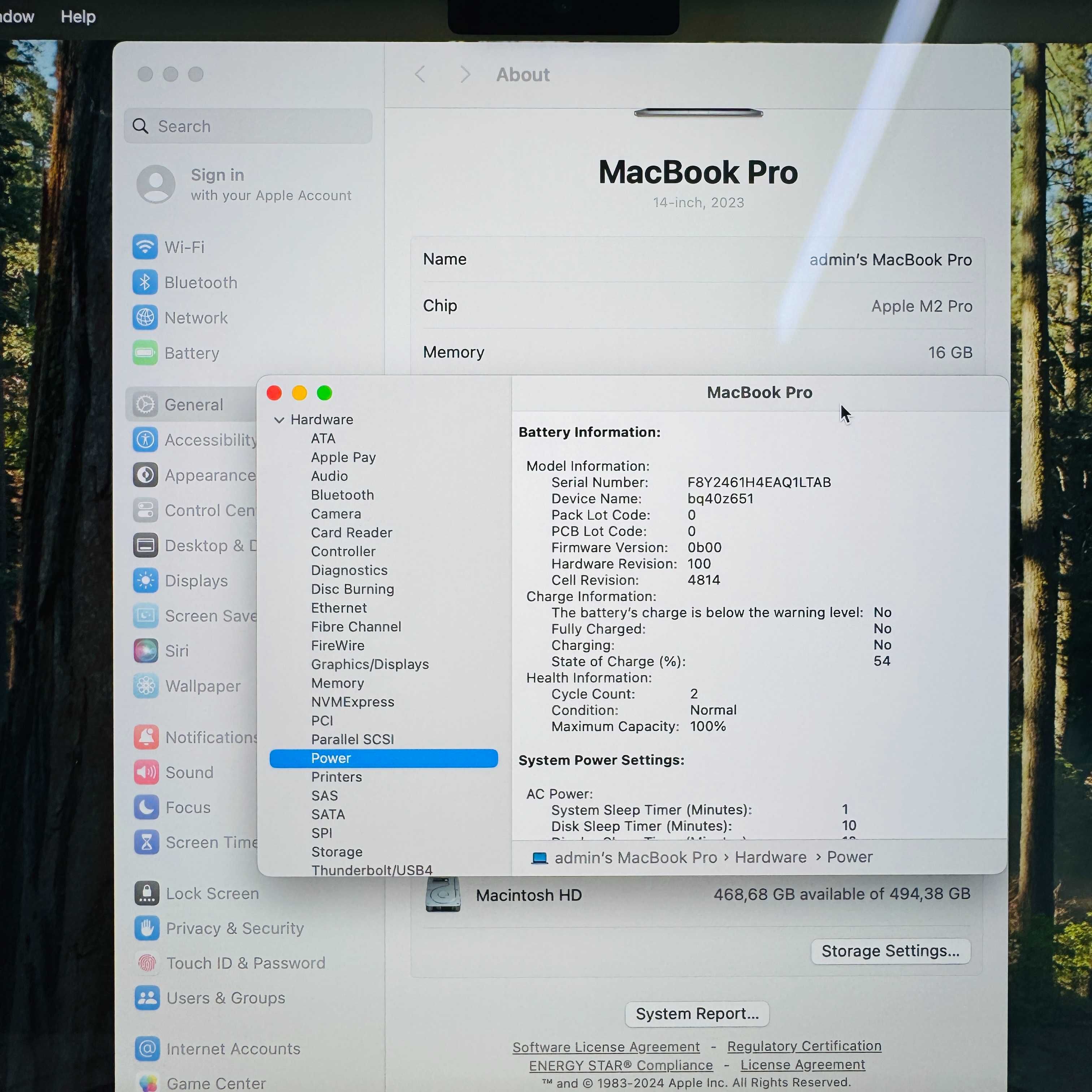The height and width of the screenshot is (1092, 1092).
Task: Open Accessibility icon in sidebar
Action: (x=145, y=440)
